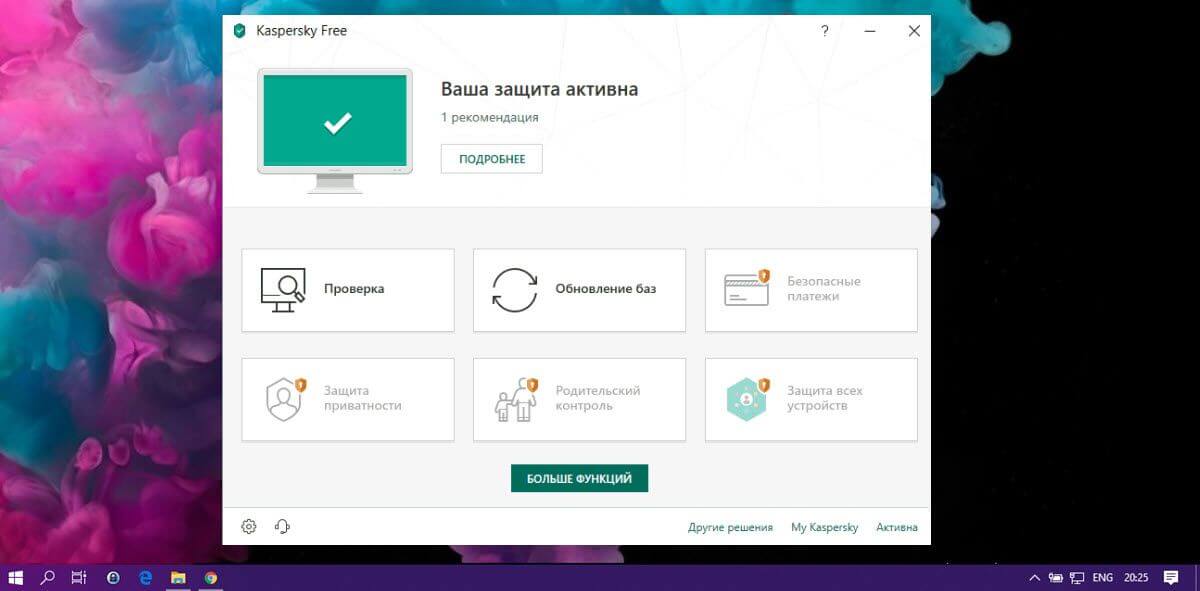1200x591 pixels.
Task: Click the battery icon in system tray
Action: tap(1057, 578)
